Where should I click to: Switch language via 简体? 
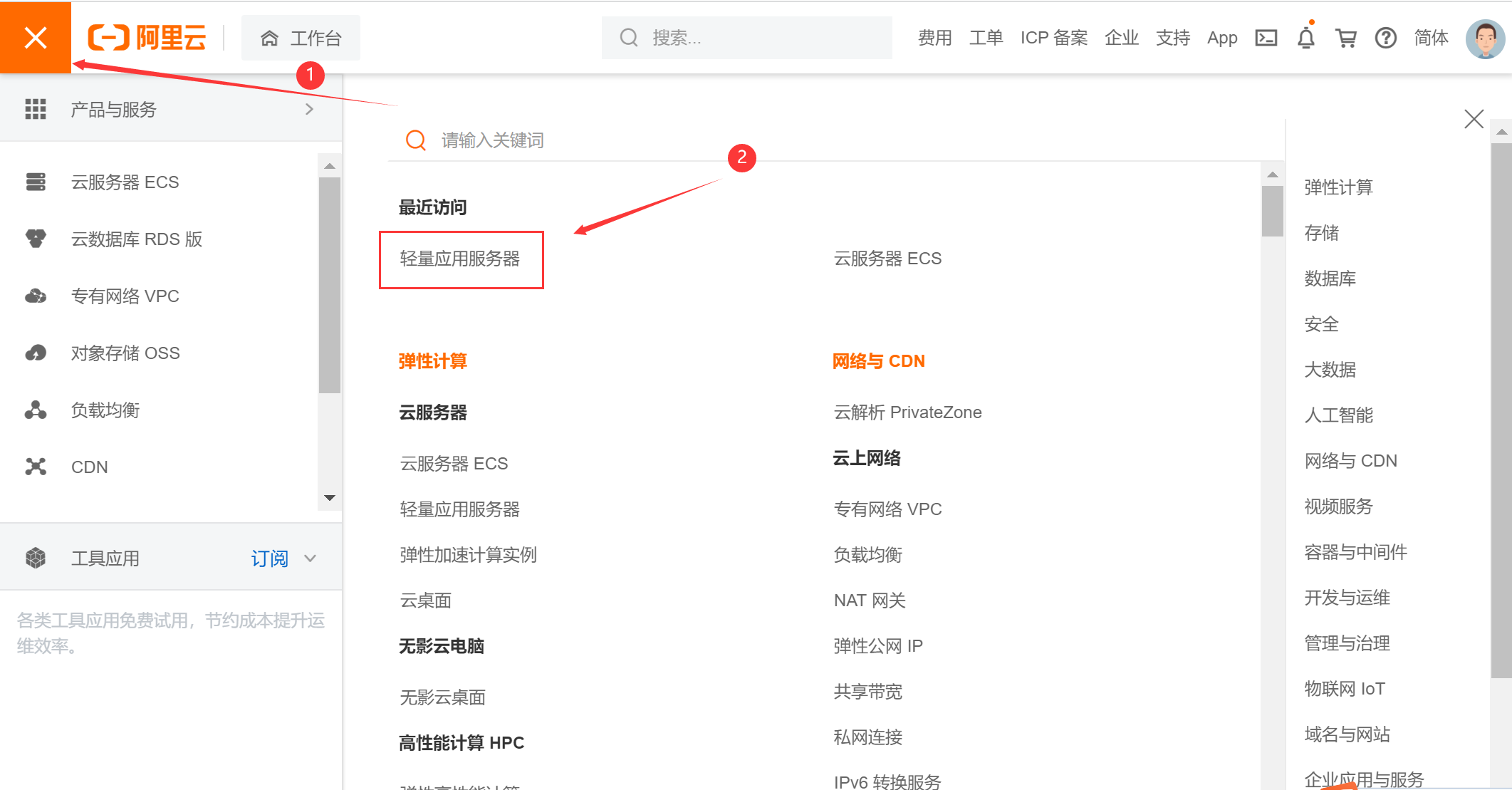(x=1431, y=38)
